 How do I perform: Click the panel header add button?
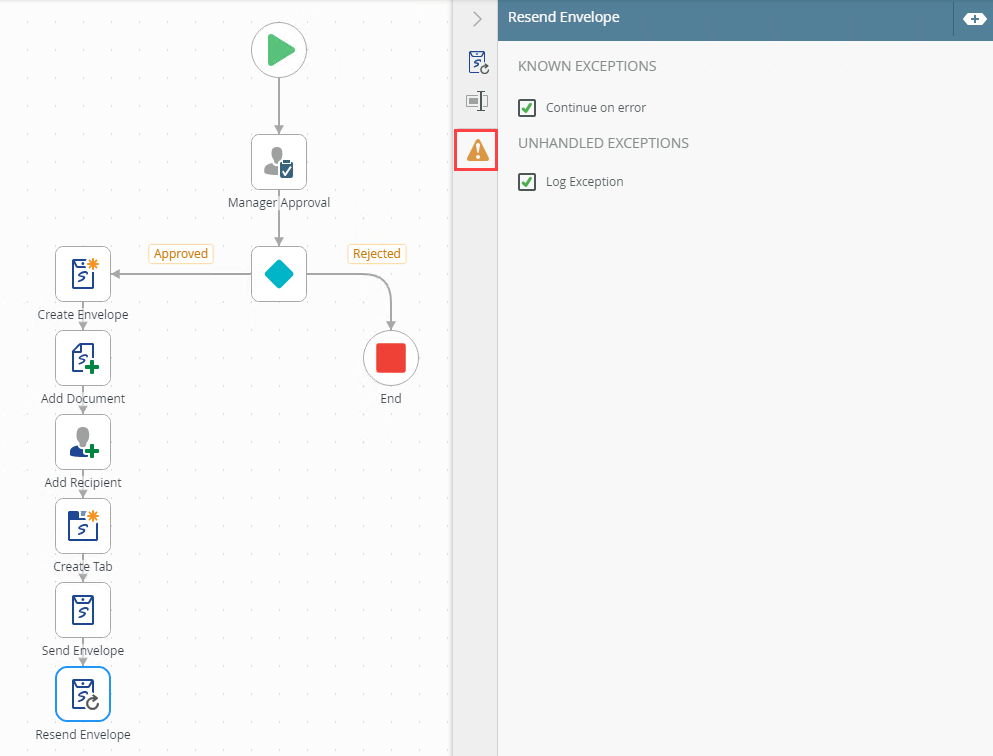[973, 19]
